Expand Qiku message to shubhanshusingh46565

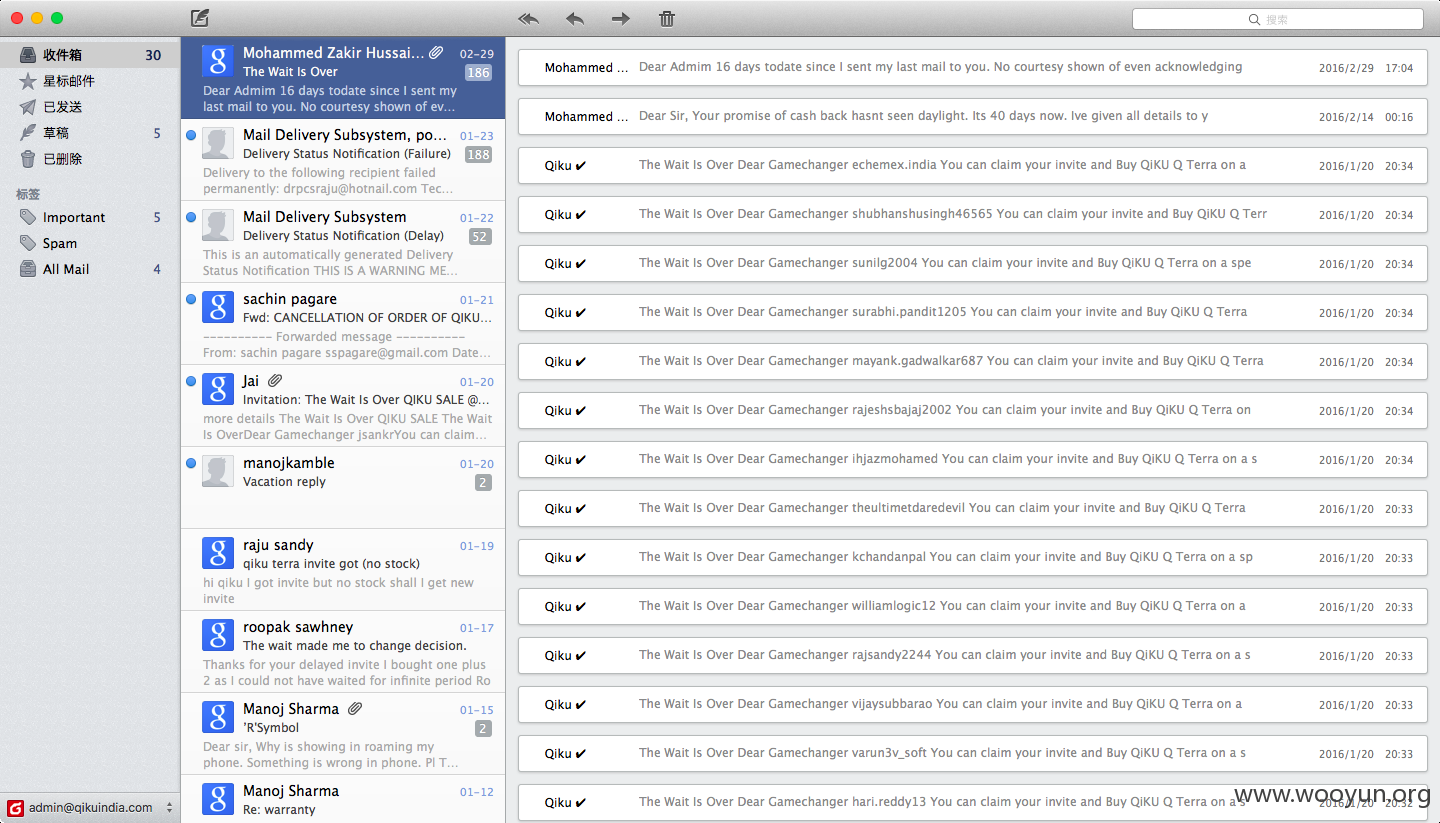click(x=972, y=215)
